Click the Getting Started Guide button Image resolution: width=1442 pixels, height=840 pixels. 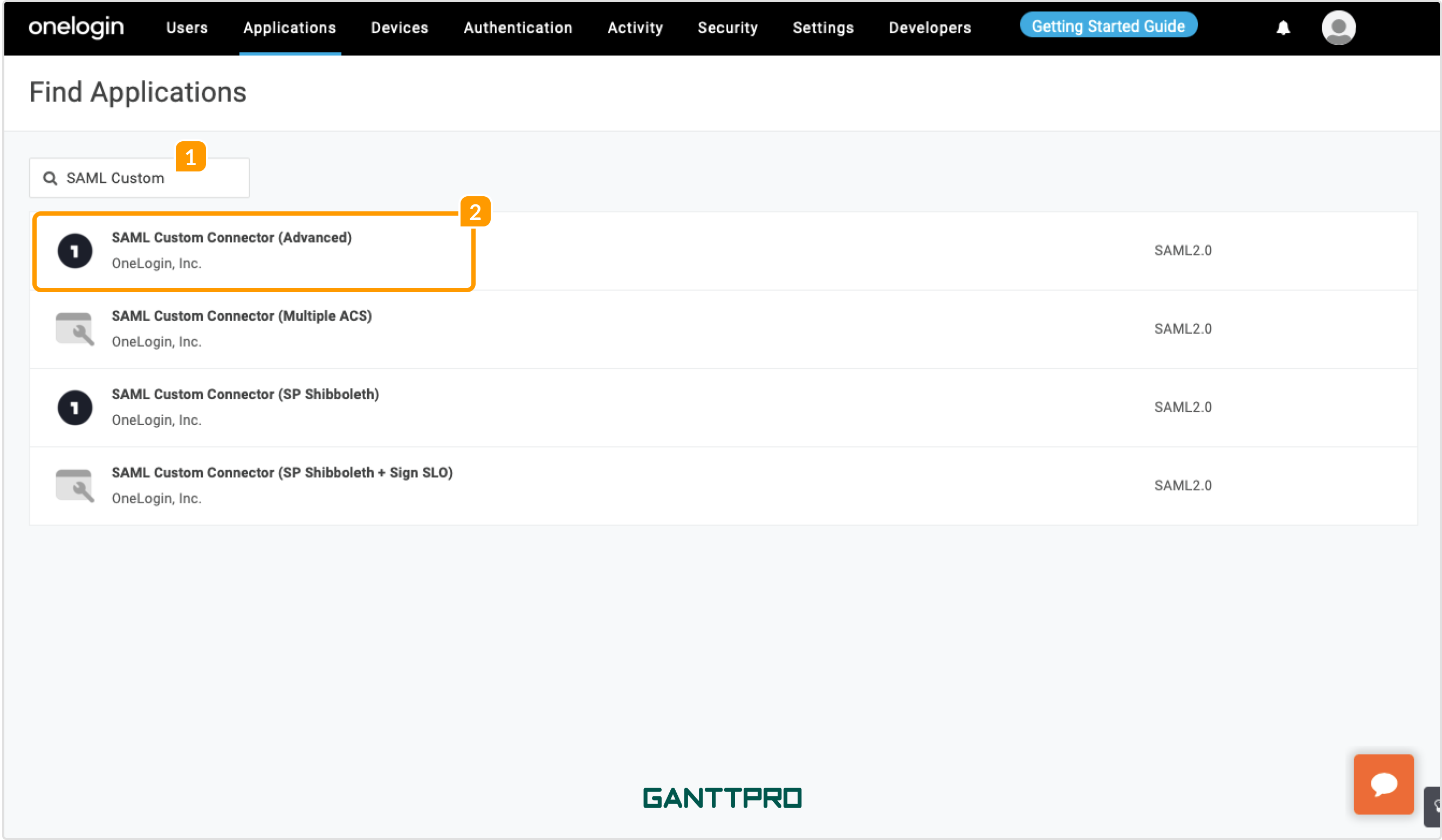pos(1108,25)
